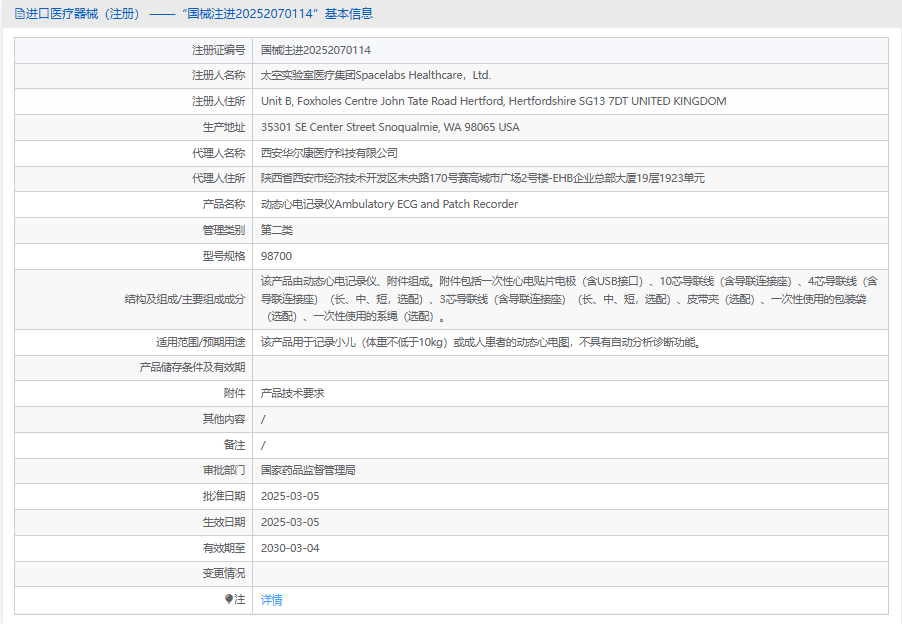Click the 结构及组成 description text
Image resolution: width=902 pixels, height=624 pixels.
pyautogui.click(x=570, y=299)
